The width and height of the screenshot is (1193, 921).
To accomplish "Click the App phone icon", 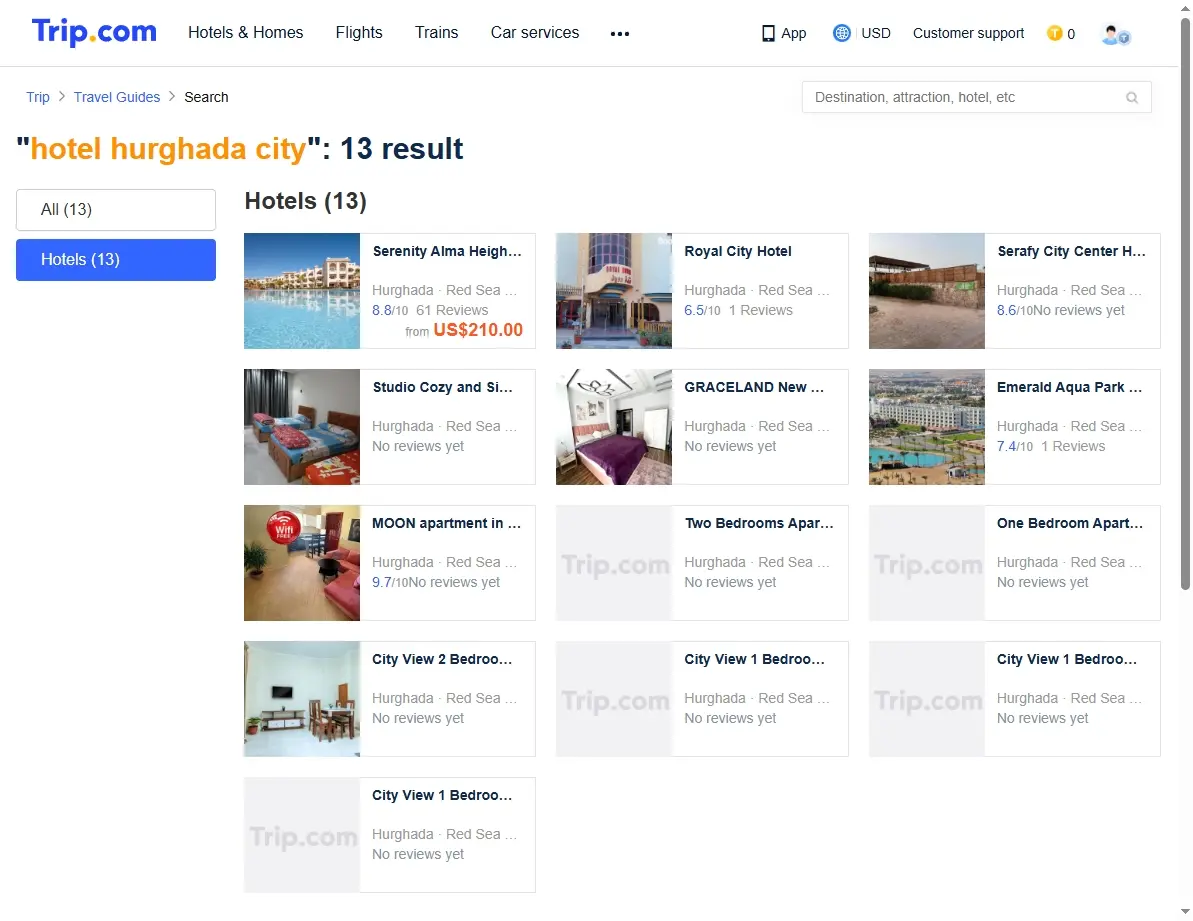I will (x=768, y=33).
